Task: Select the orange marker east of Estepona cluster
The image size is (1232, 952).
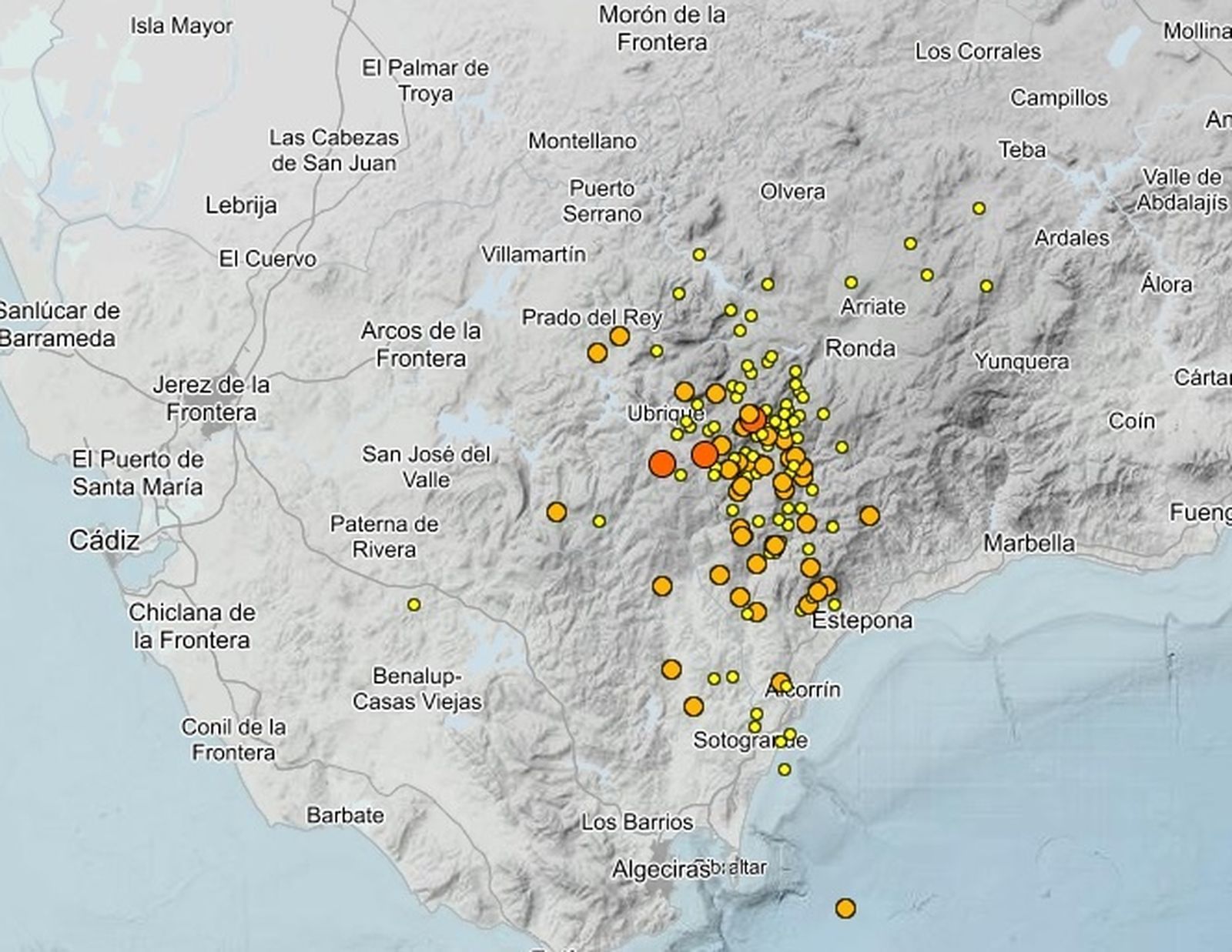Action: [x=869, y=515]
